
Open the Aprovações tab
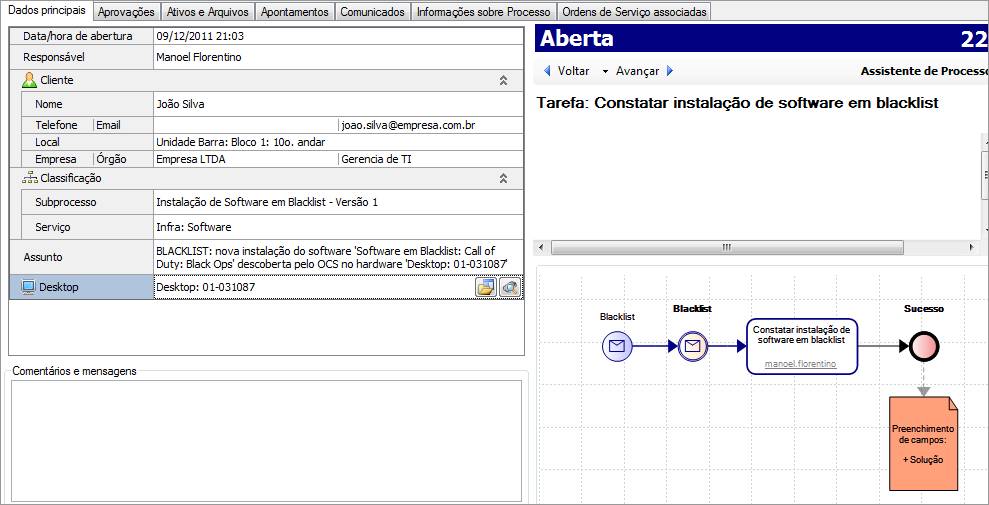pyautogui.click(x=126, y=12)
